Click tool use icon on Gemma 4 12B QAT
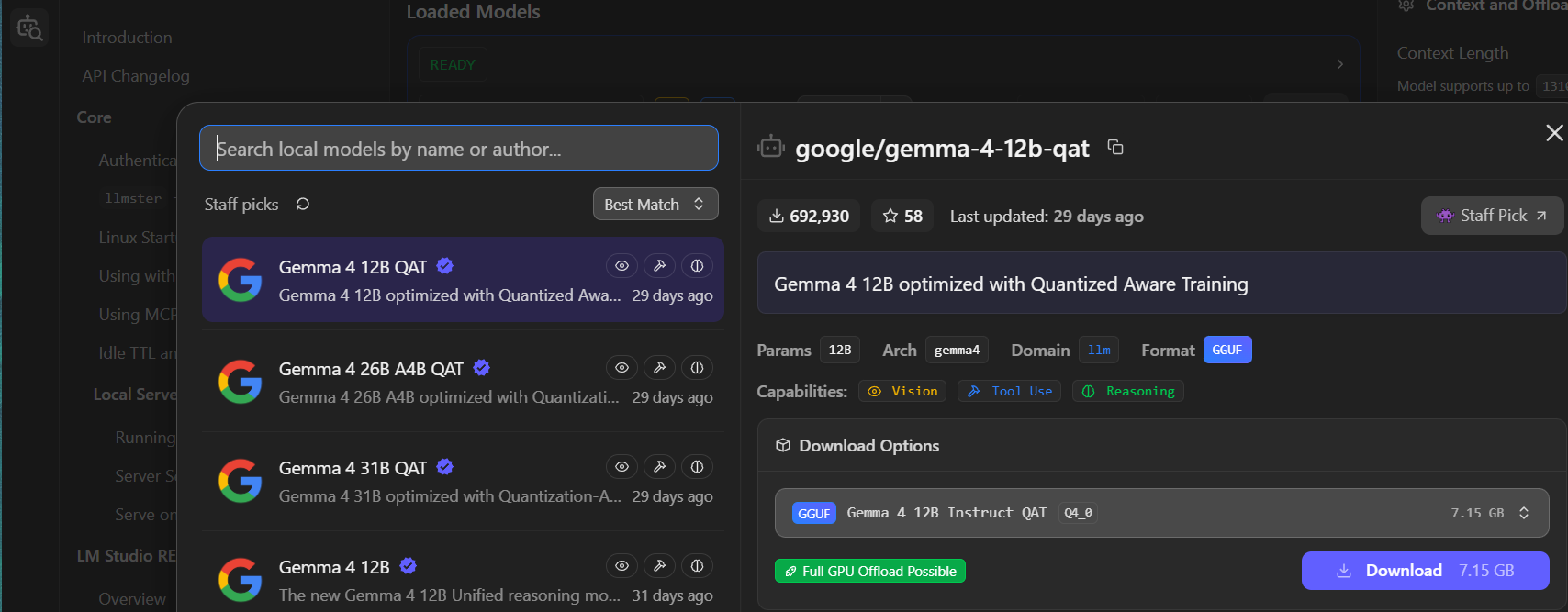1568x612 pixels. pos(659,266)
